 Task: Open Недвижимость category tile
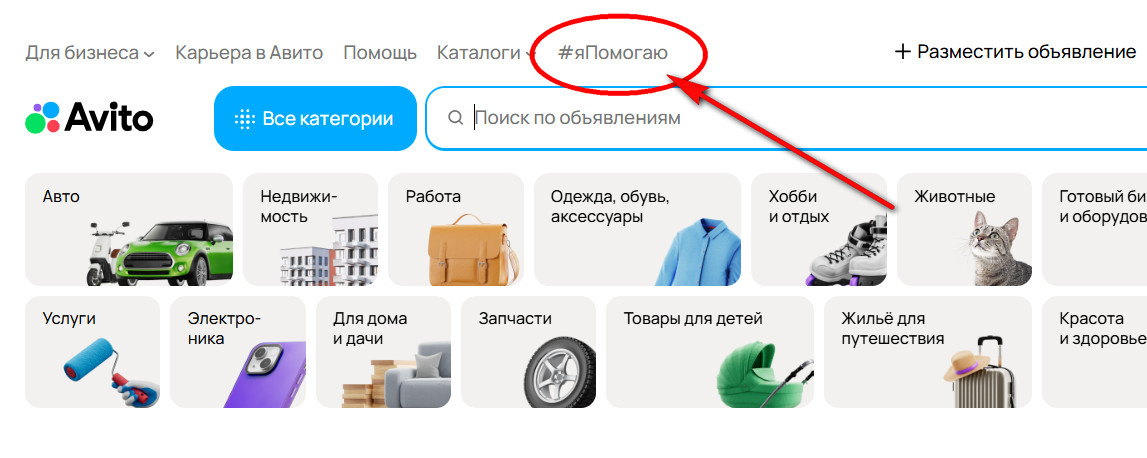(x=310, y=229)
